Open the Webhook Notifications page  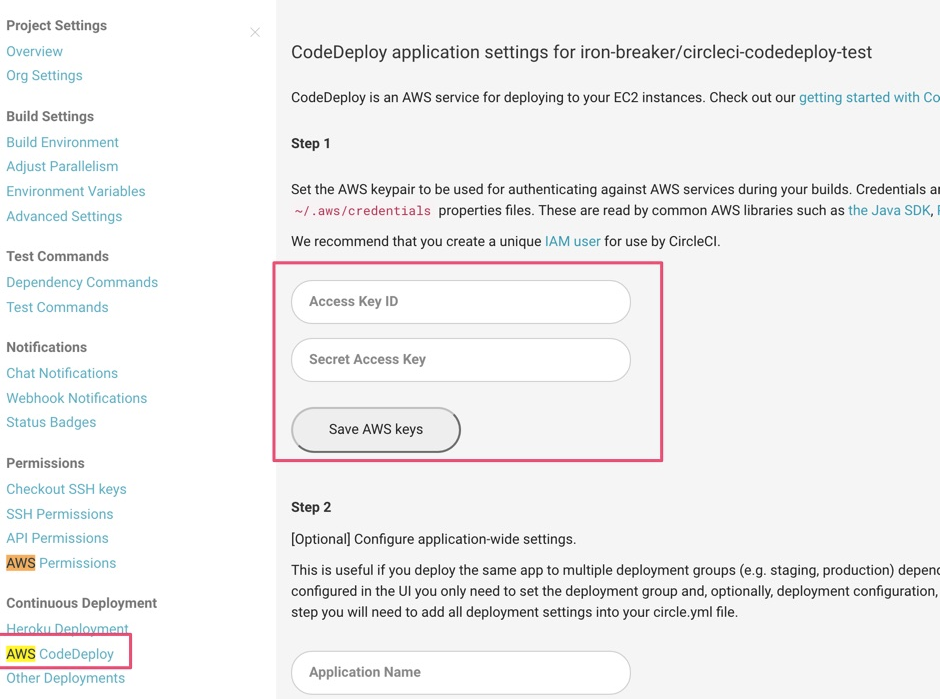tap(77, 397)
